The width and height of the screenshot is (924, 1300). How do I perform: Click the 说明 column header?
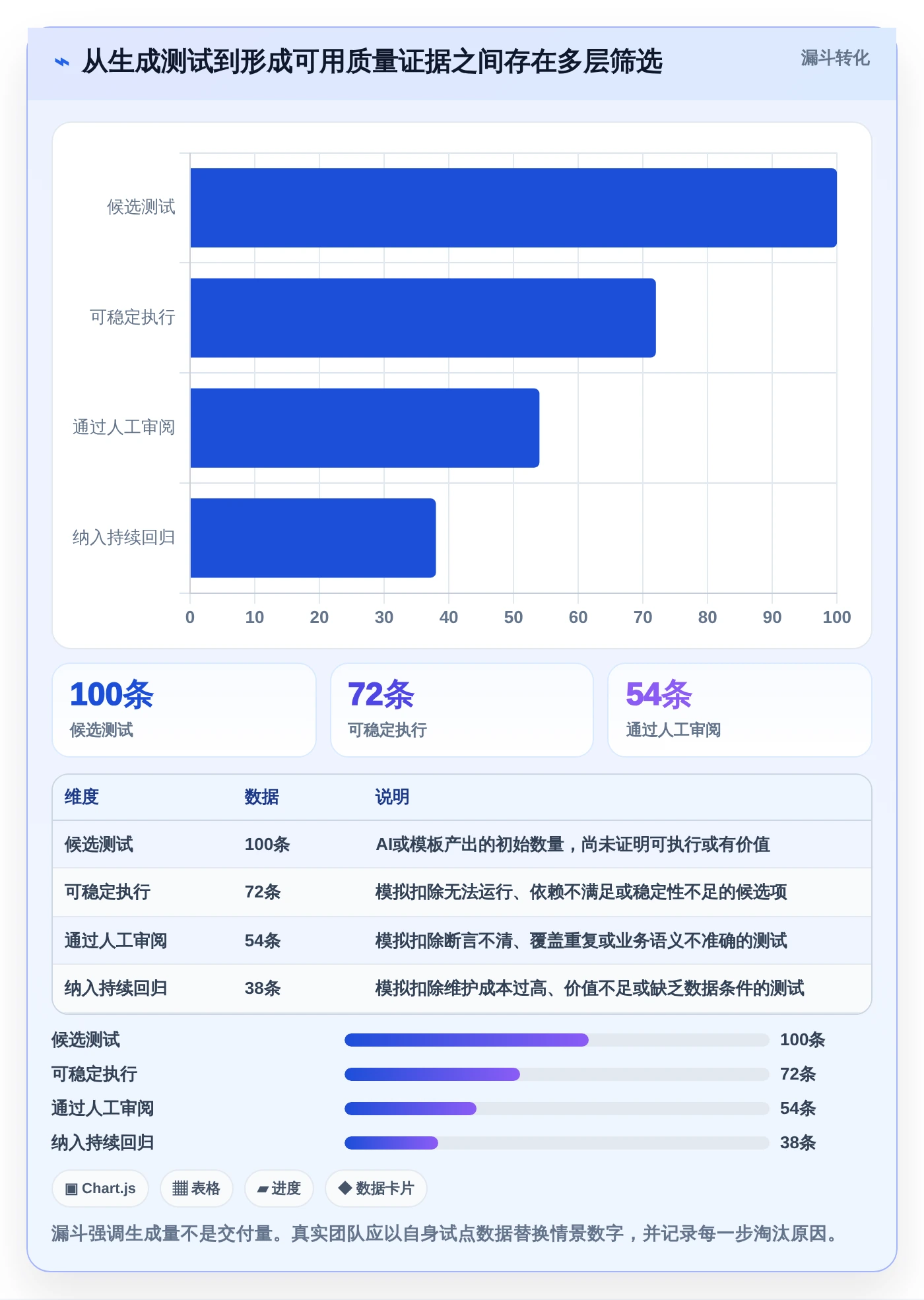coord(392,796)
